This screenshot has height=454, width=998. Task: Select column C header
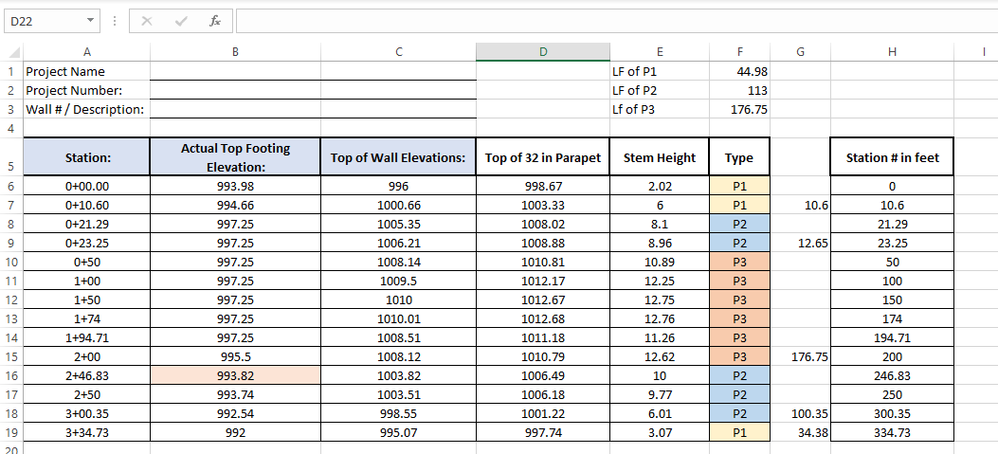pos(398,53)
